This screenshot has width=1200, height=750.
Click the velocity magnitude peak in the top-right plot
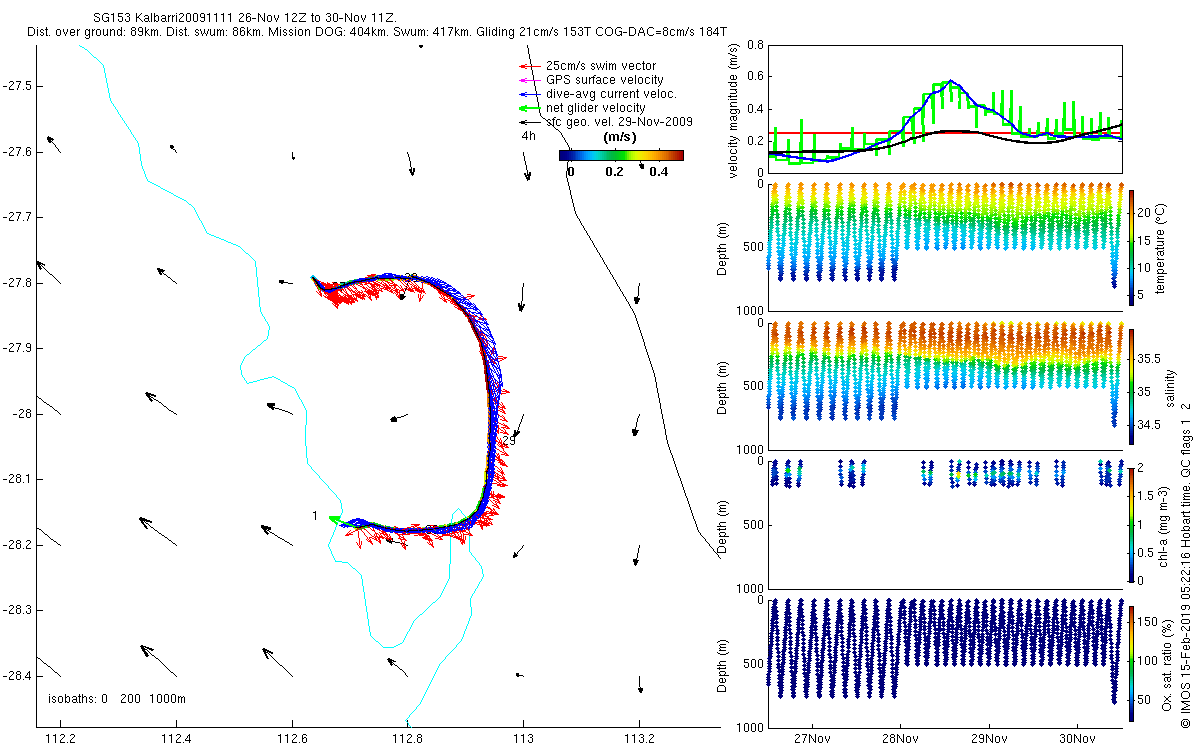pyautogui.click(x=951, y=82)
